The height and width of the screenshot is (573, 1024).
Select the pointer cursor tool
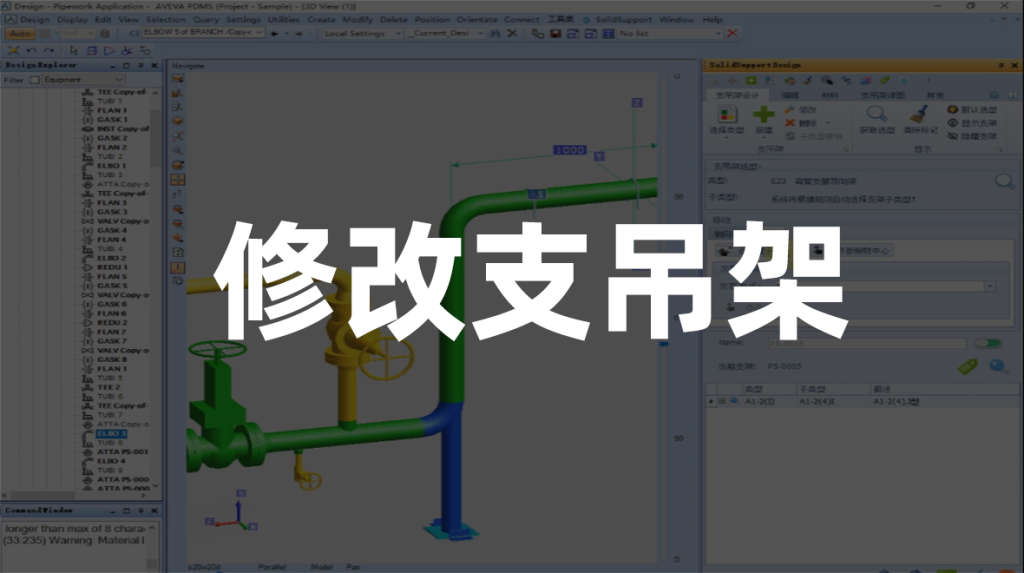(x=74, y=50)
